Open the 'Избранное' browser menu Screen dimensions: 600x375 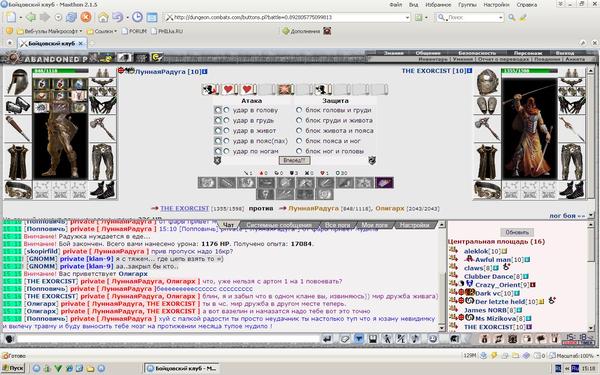tap(438, 5)
